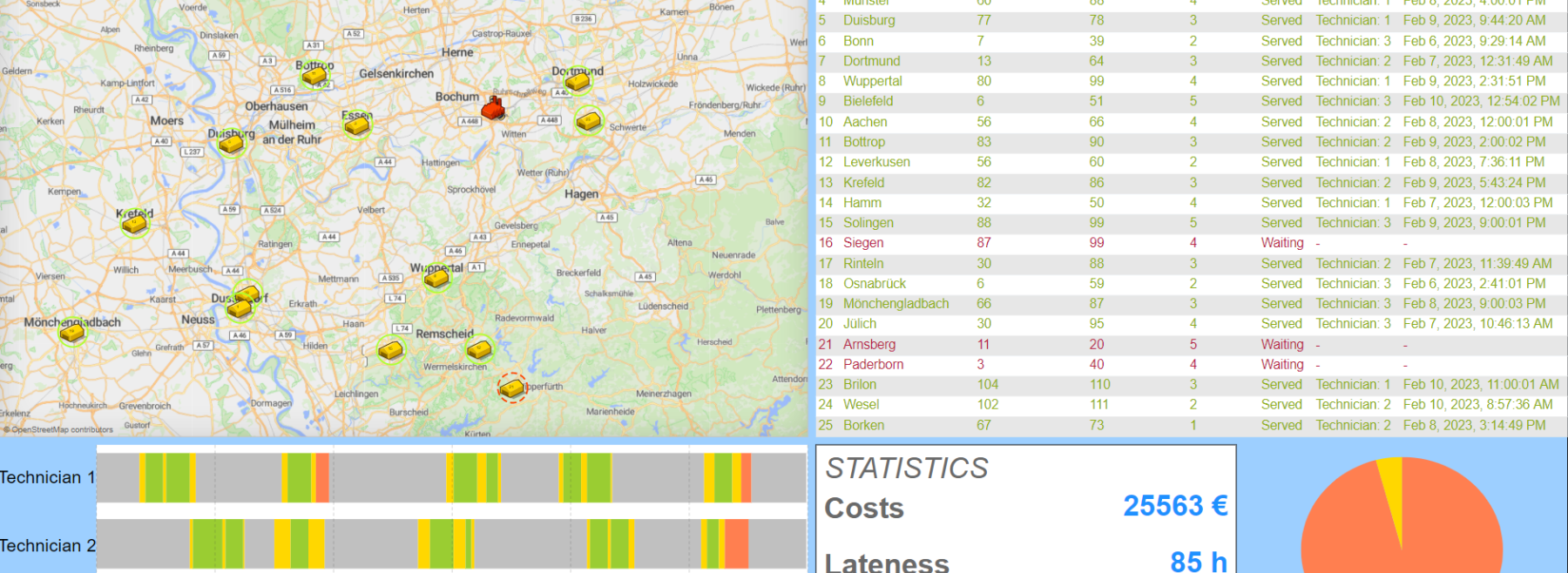Click the Hagen label on the map
Screen dimensions: 1568x573
(581, 194)
